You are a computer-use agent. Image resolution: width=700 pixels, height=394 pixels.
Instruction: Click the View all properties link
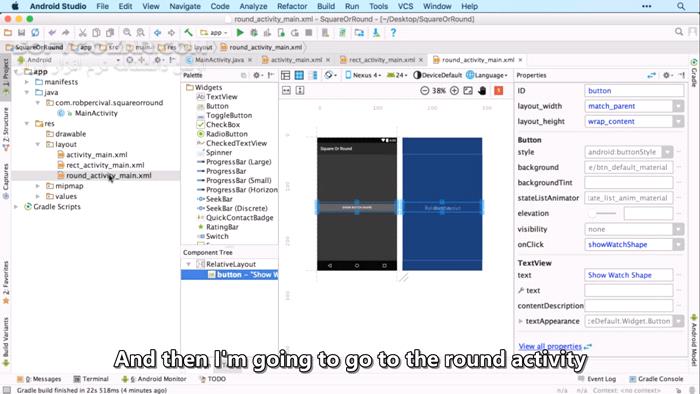click(x=550, y=346)
